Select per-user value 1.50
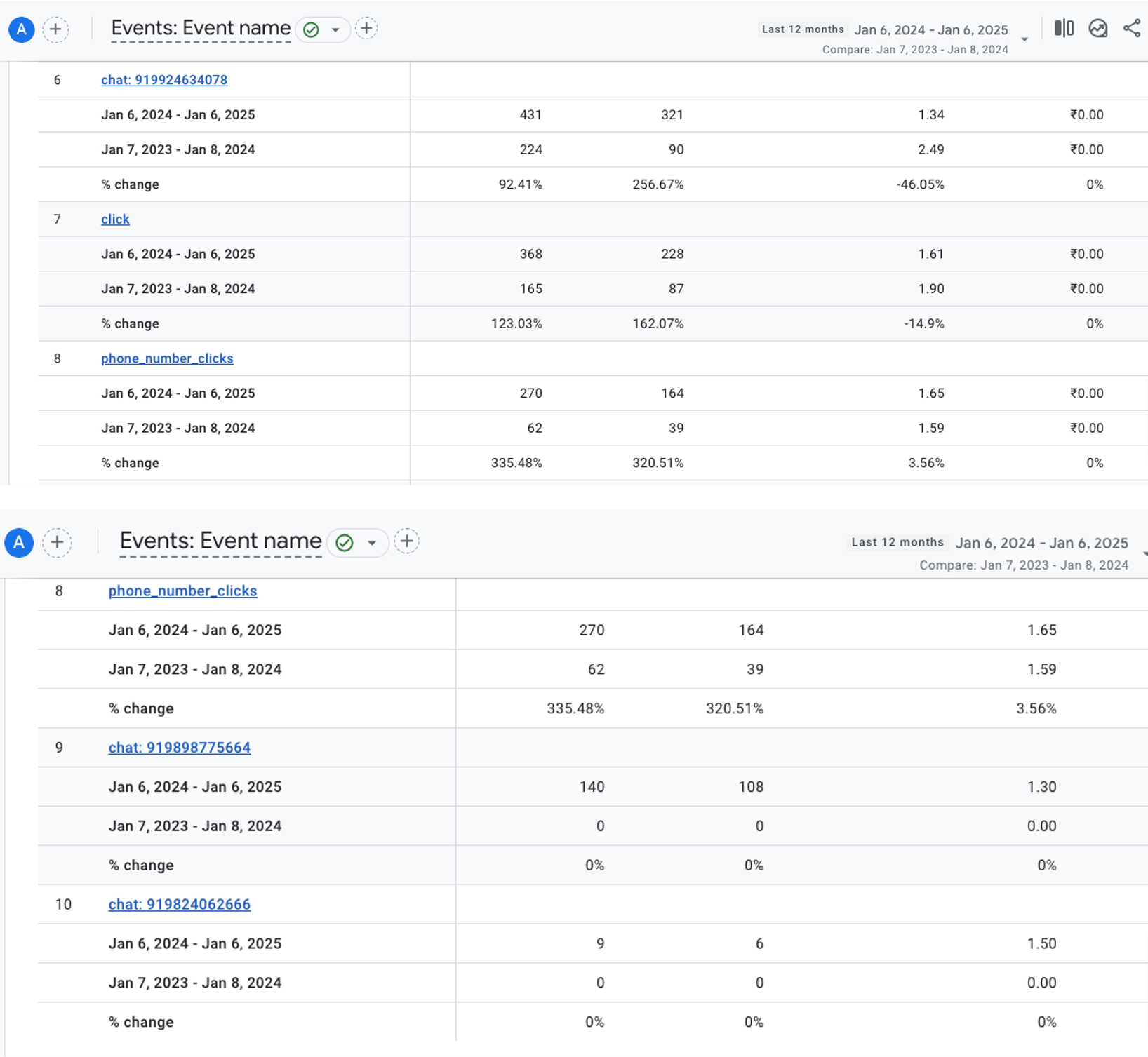This screenshot has width=1148, height=1057. pos(1041,943)
